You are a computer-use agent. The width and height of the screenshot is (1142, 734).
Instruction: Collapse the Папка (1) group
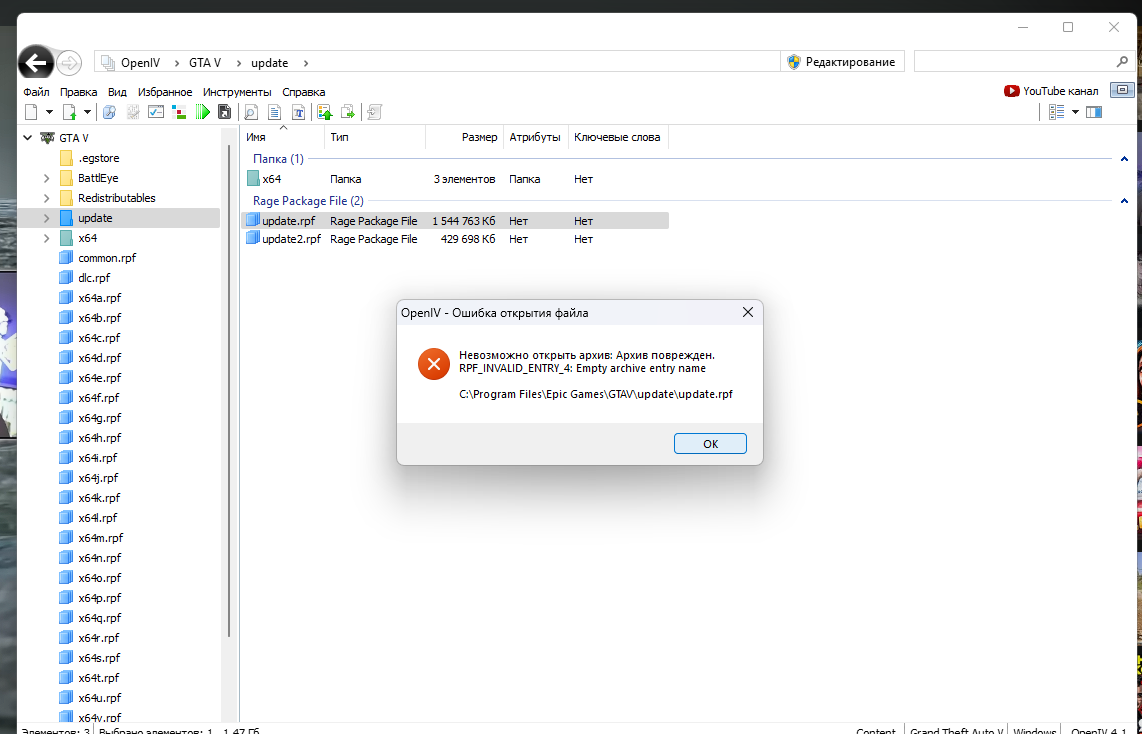[1125, 159]
